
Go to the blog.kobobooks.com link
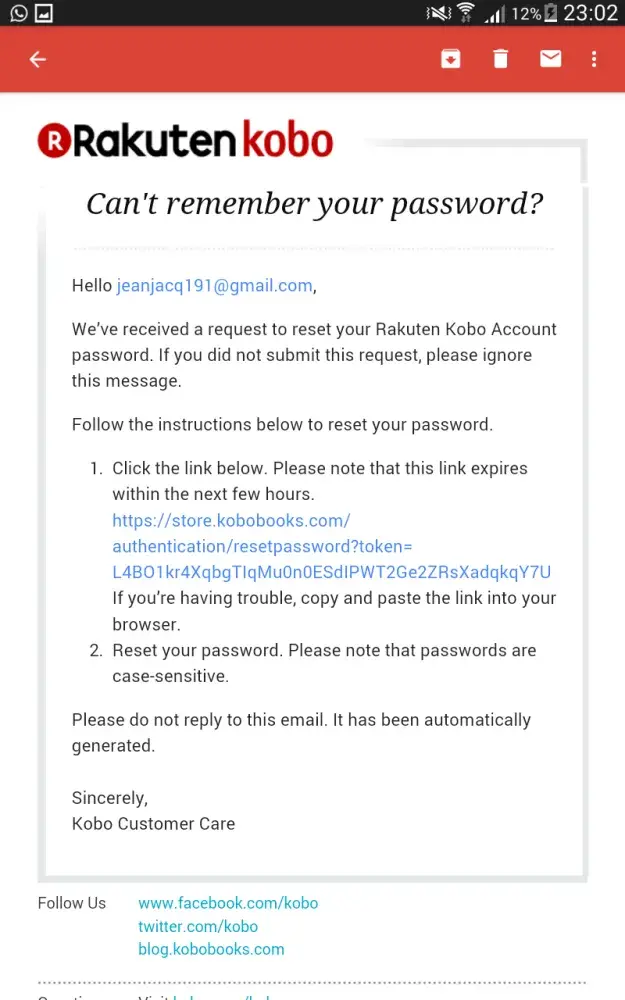(211, 949)
